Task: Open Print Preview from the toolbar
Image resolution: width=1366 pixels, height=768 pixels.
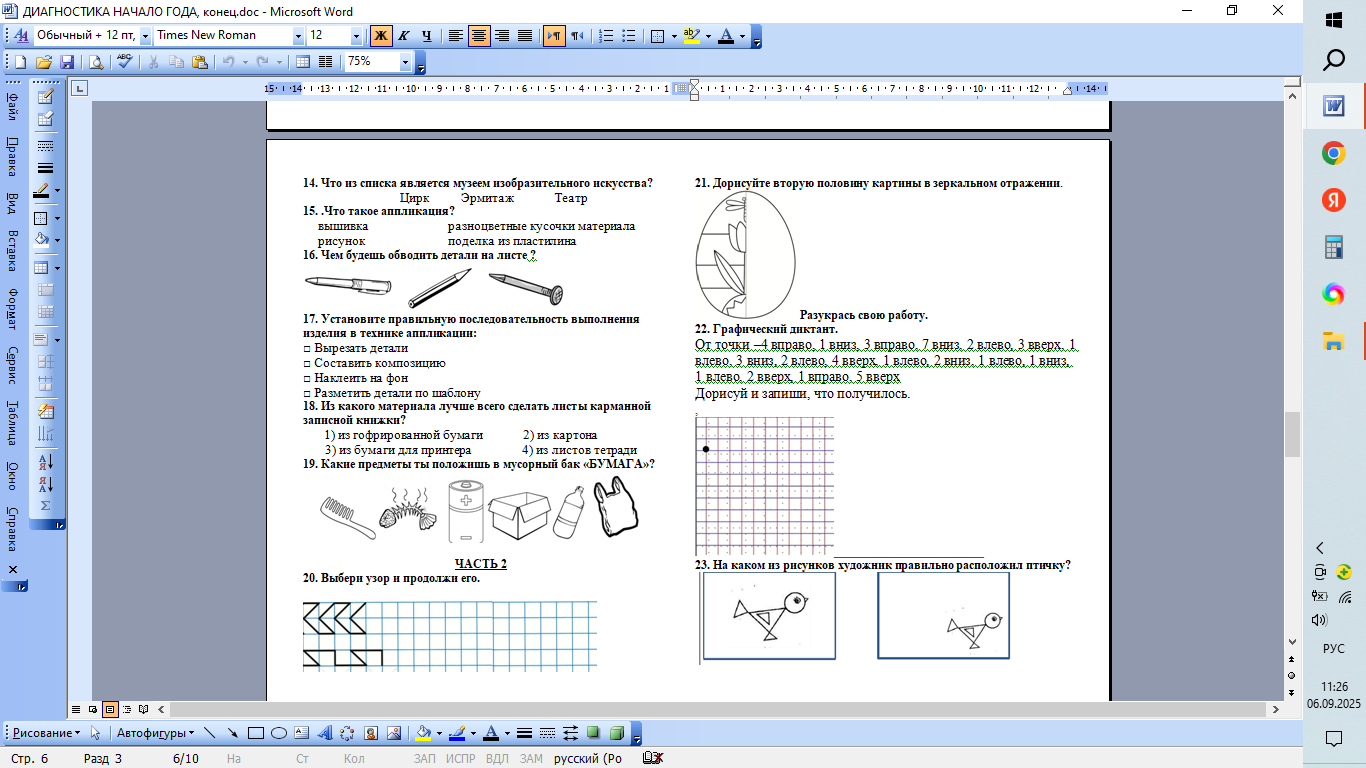Action: click(96, 62)
